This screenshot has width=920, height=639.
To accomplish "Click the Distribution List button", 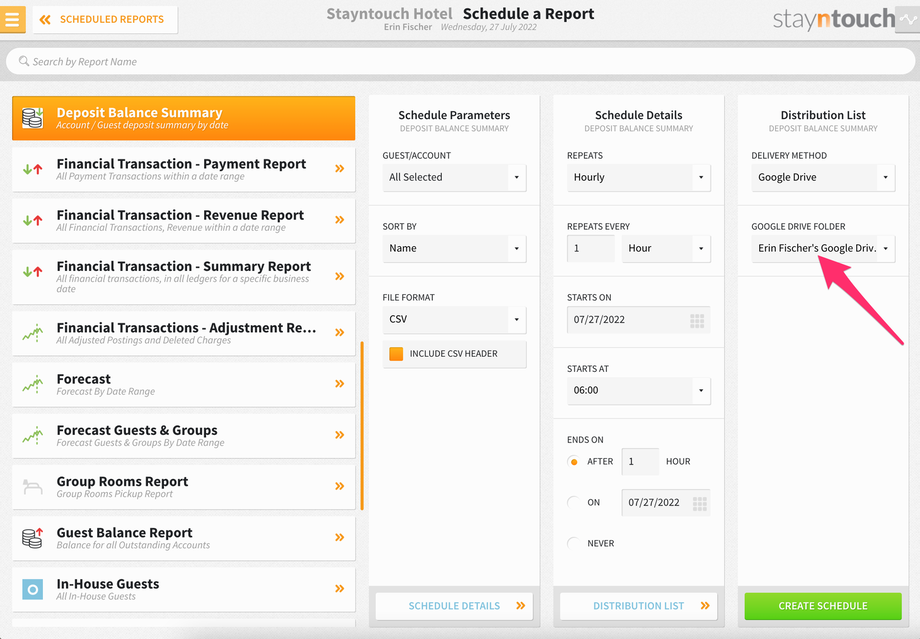I will (x=638, y=606).
